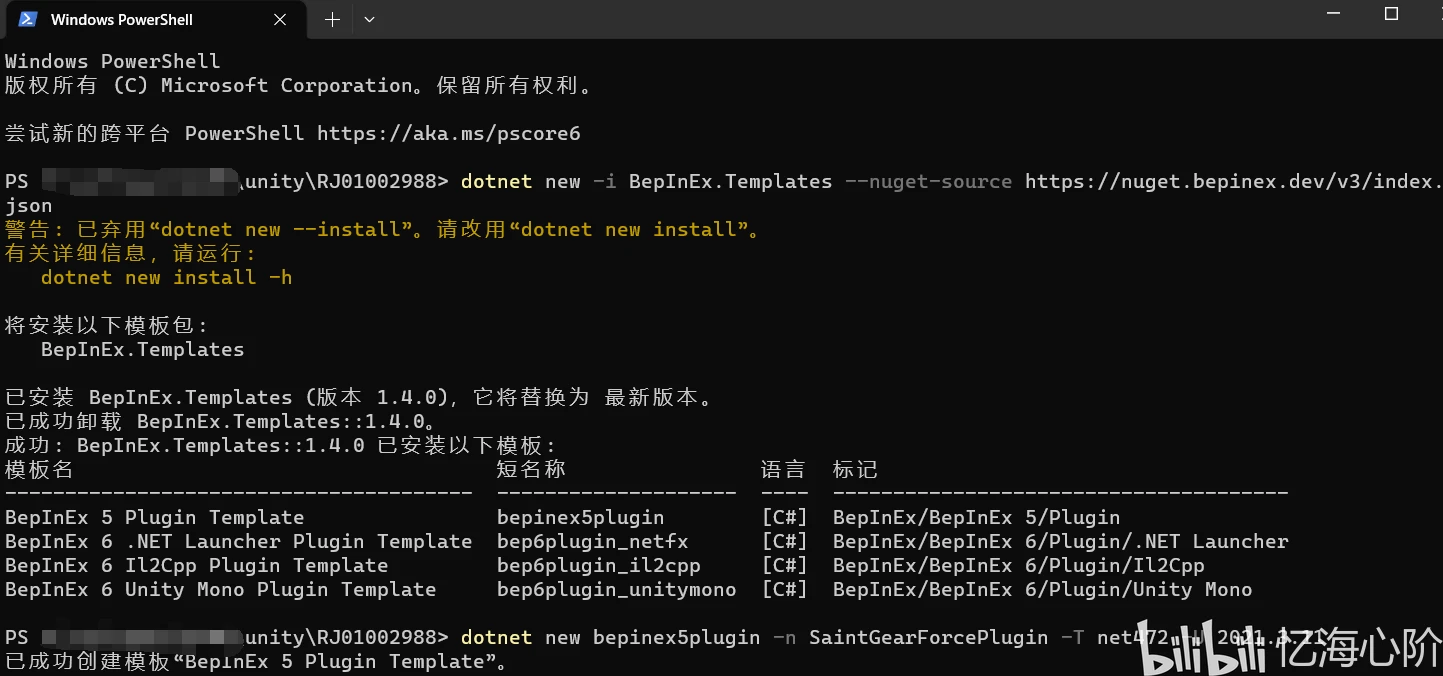Click the bep6plugin_il2cpp short name
The width and height of the screenshot is (1443, 676).
598,565
